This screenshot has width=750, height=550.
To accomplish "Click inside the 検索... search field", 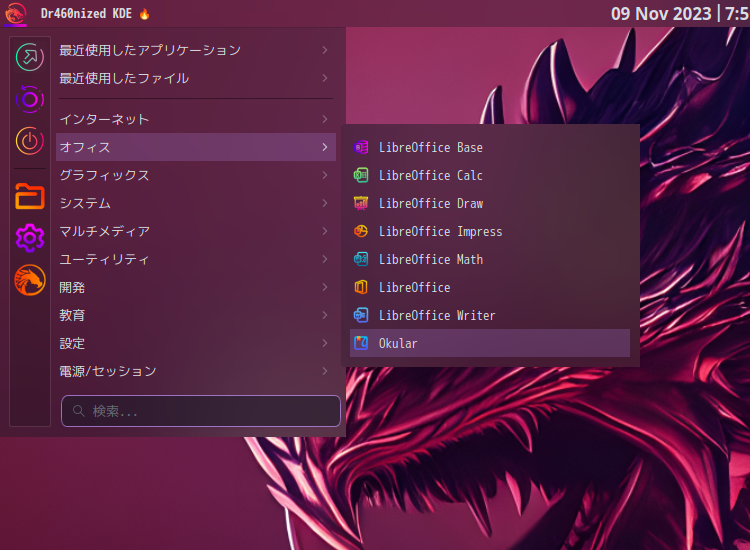I will pyautogui.click(x=200, y=411).
